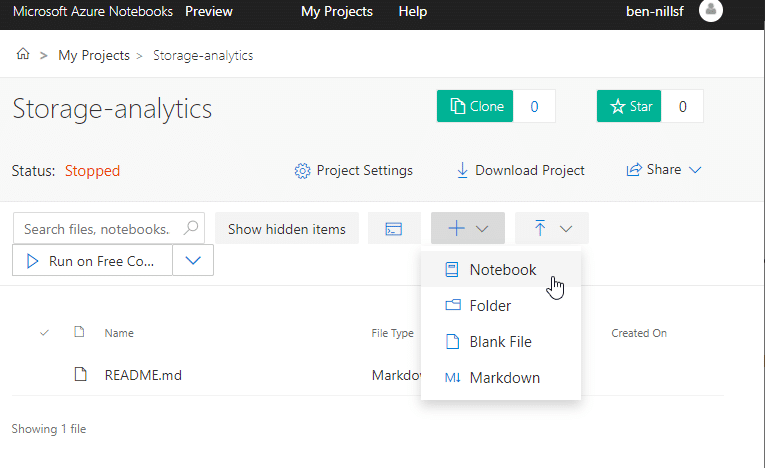
Task: Click the file type icon column header
Action: click(79, 332)
